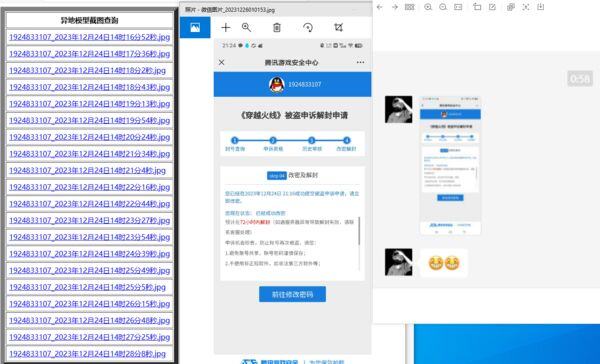Open the screenshot thumbnail in the chat
Image resolution: width=600 pixels, height=364 pixels.
click(x=450, y=165)
